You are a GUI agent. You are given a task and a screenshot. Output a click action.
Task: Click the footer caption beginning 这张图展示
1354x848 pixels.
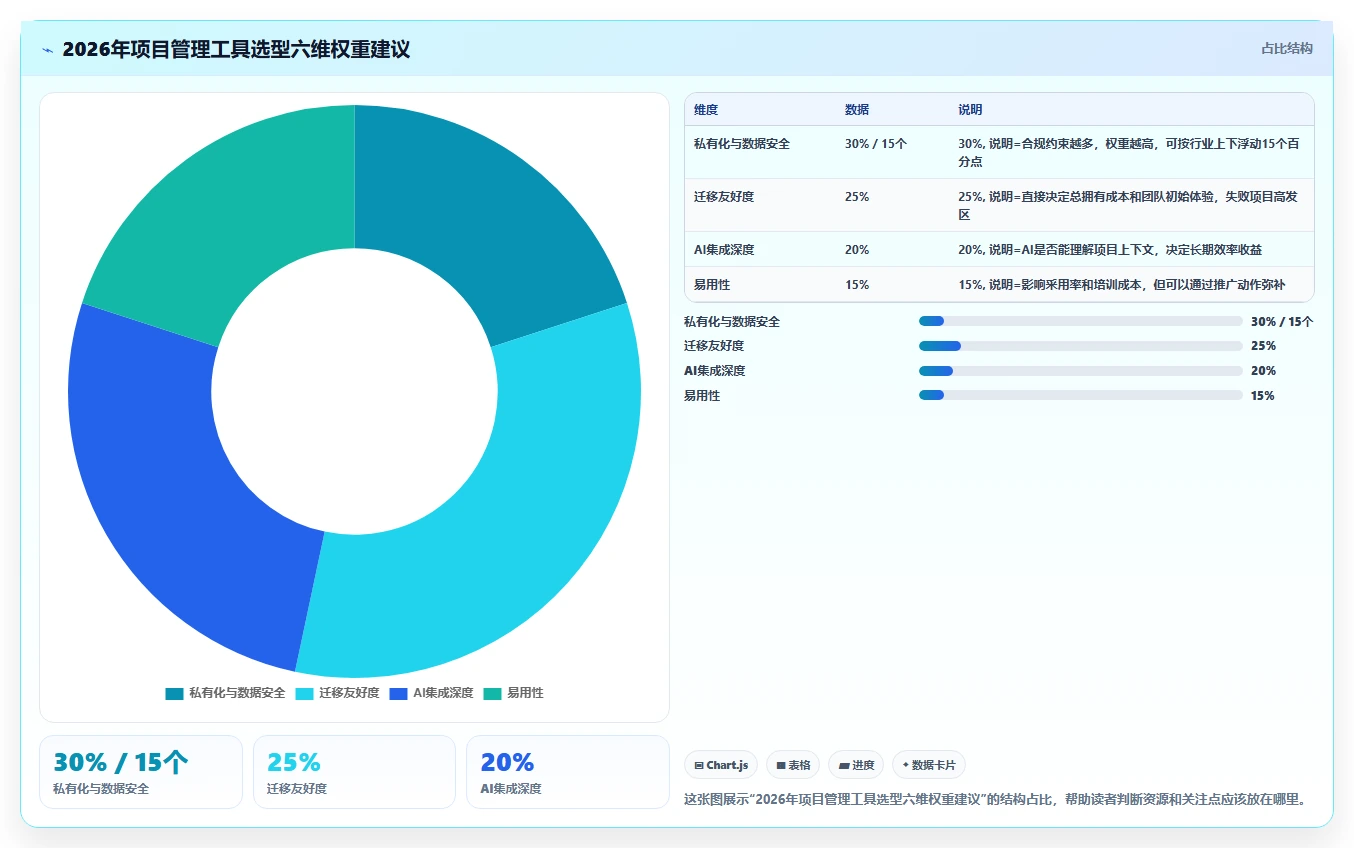996,800
